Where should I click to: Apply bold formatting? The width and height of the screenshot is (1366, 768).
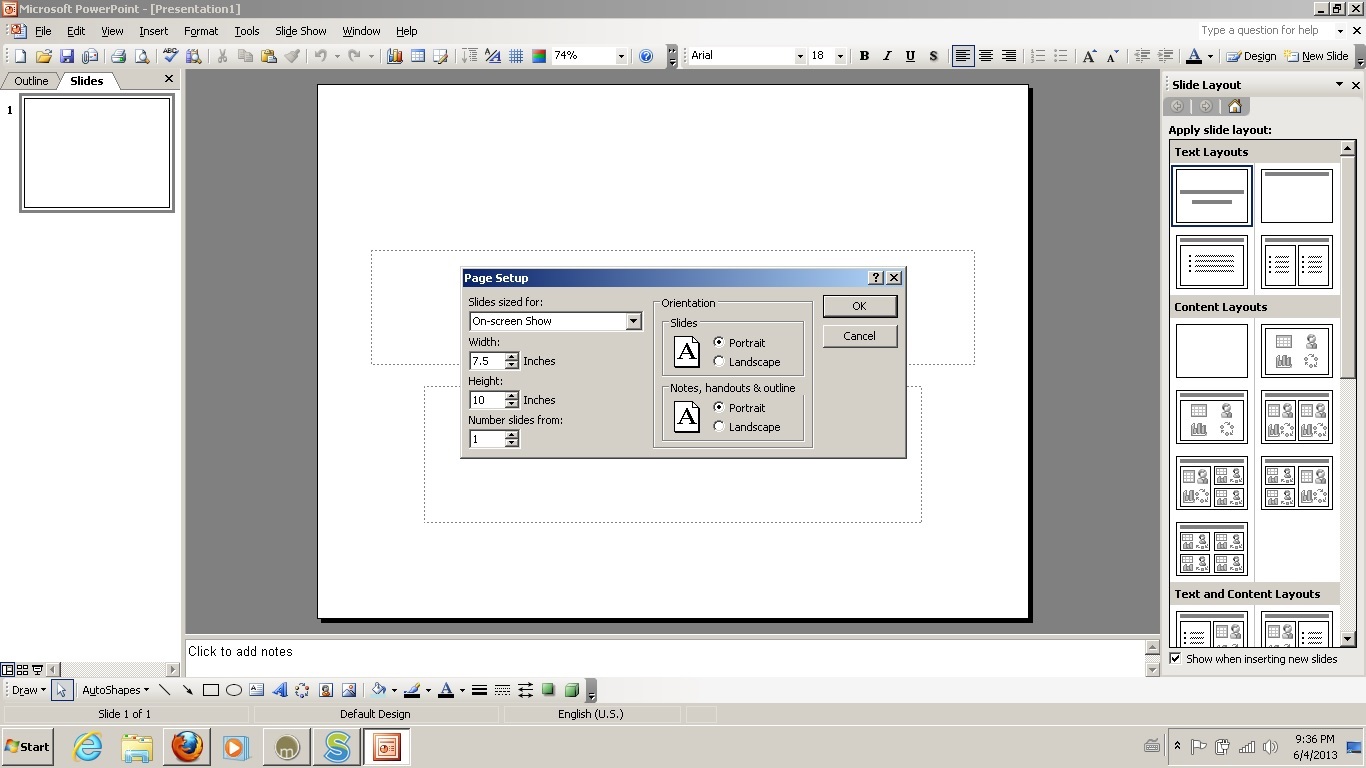[x=864, y=56]
